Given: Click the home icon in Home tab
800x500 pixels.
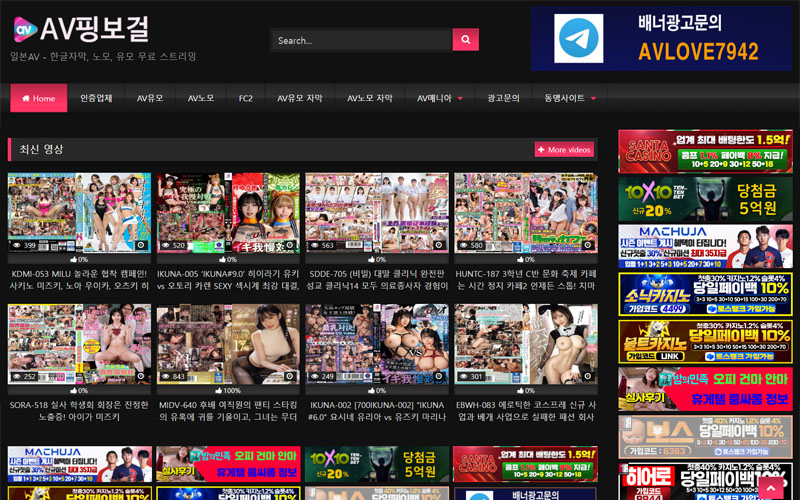Looking at the screenshot, I should pos(26,98).
